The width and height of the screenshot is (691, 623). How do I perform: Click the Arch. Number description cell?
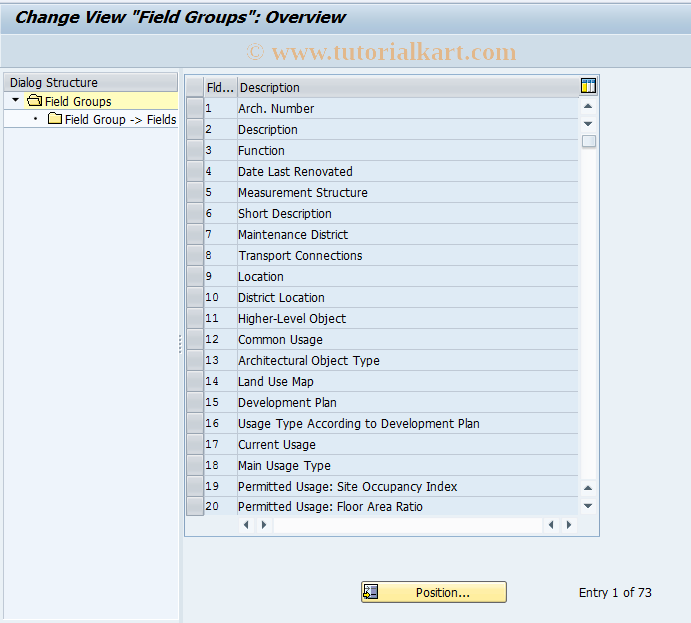point(408,108)
